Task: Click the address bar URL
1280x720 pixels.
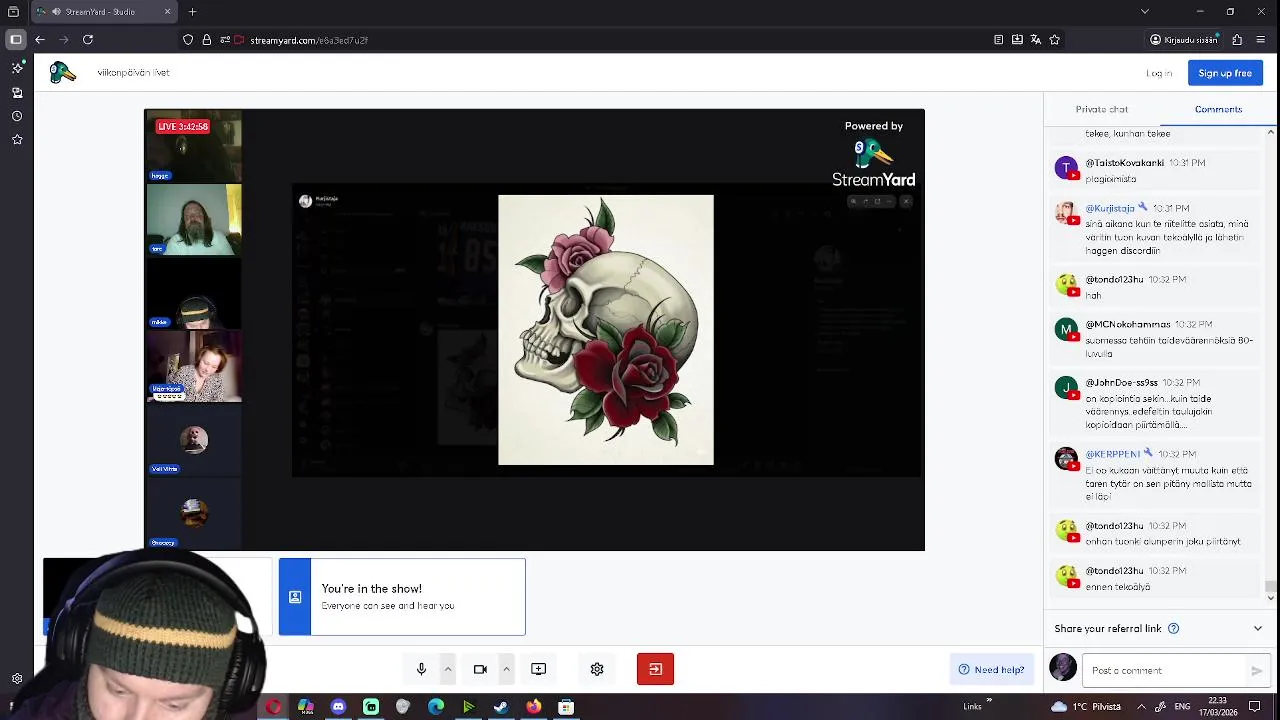Action: pos(309,40)
